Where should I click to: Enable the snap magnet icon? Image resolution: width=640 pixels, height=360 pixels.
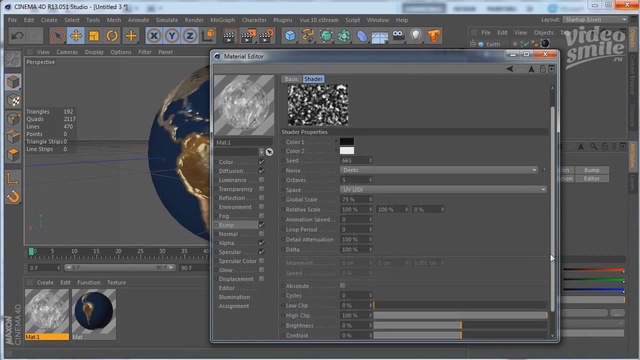(x=13, y=197)
